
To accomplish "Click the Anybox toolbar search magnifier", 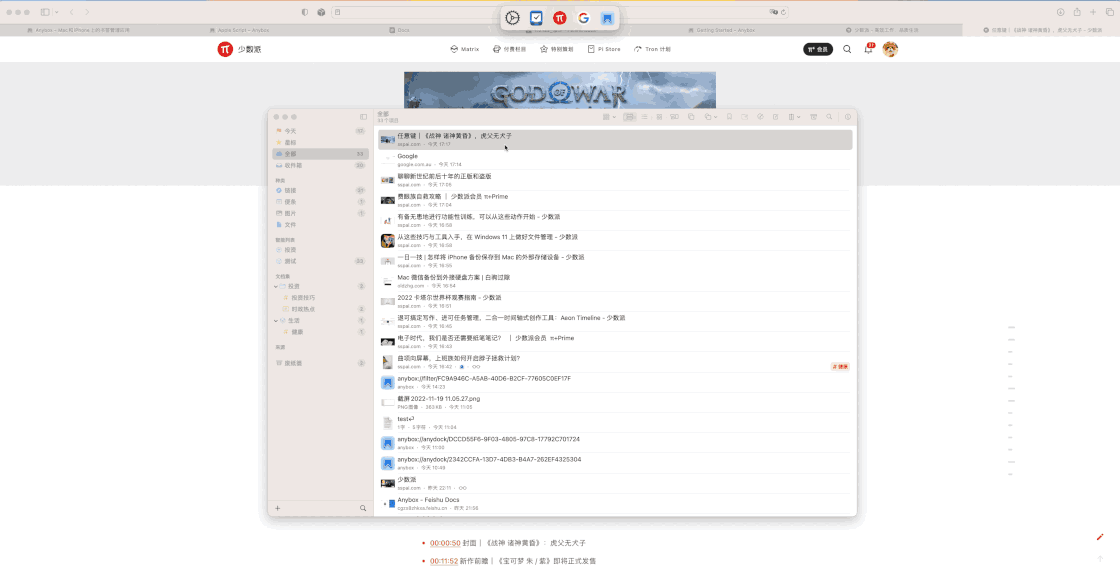I will [829, 116].
